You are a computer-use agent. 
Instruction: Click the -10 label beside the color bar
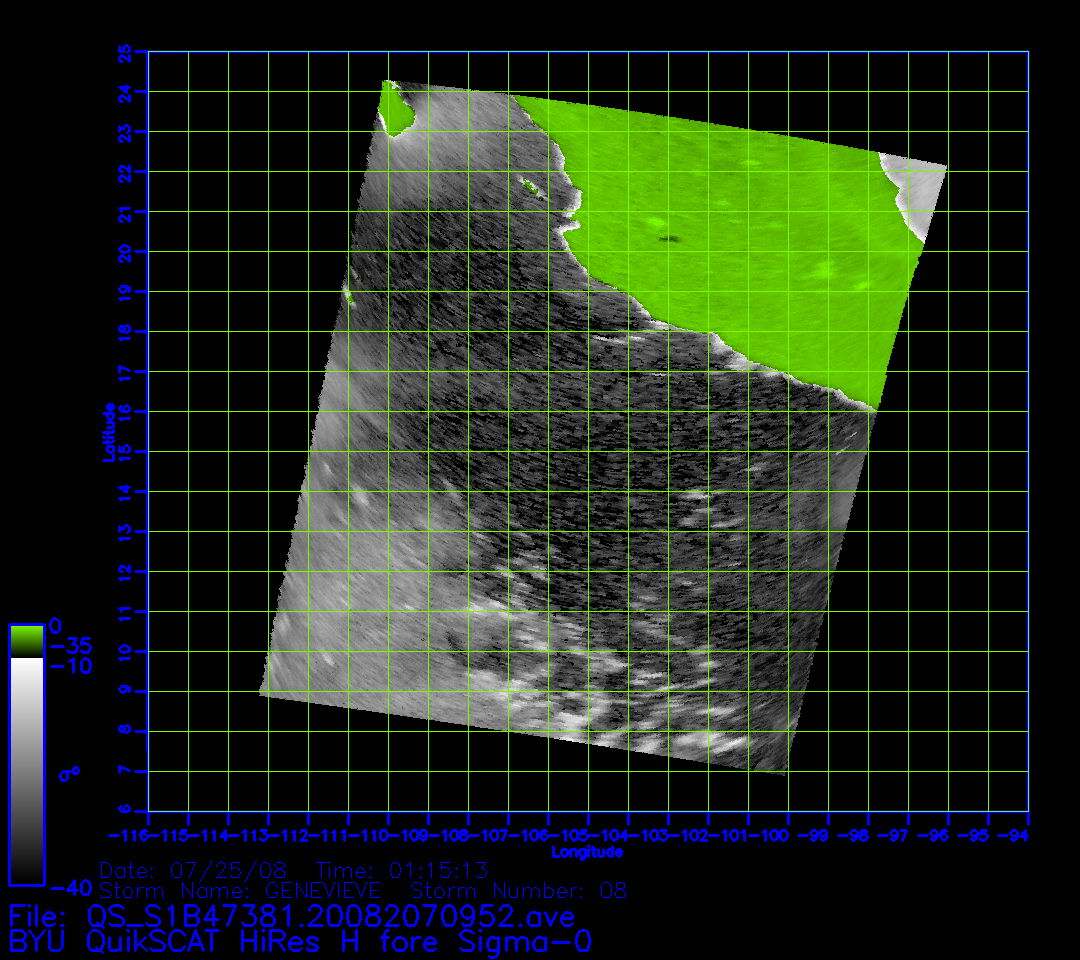[70, 666]
